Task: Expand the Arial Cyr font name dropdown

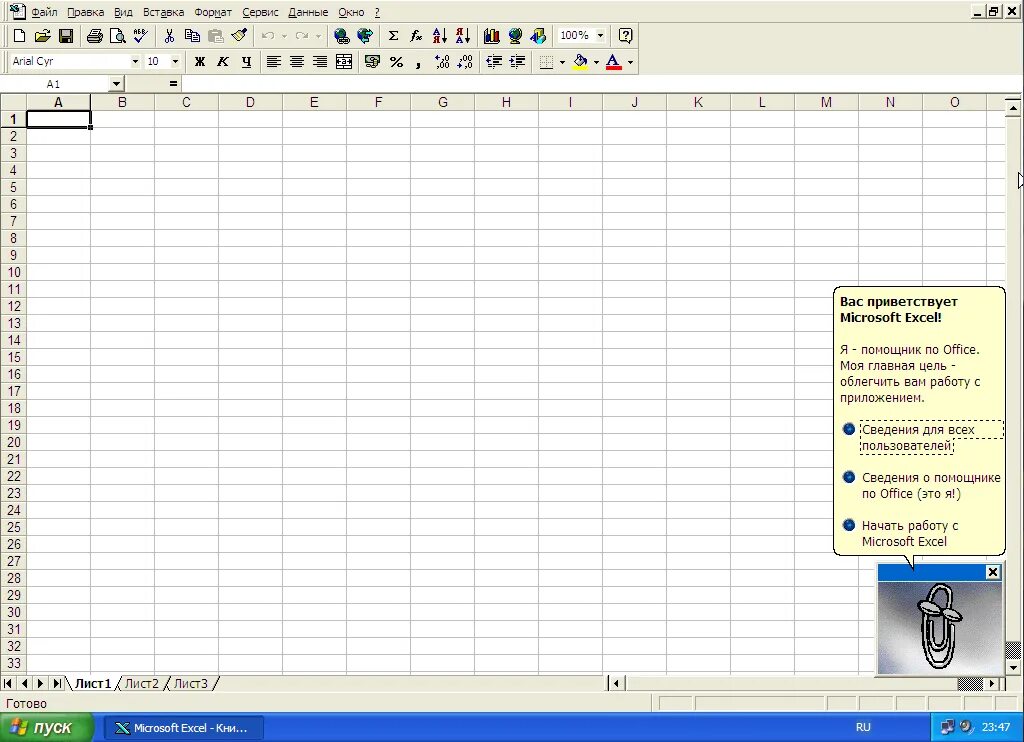Action: click(135, 61)
